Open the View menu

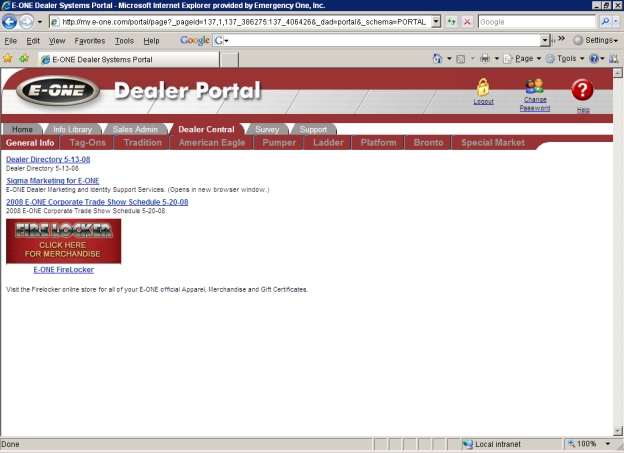[x=57, y=41]
